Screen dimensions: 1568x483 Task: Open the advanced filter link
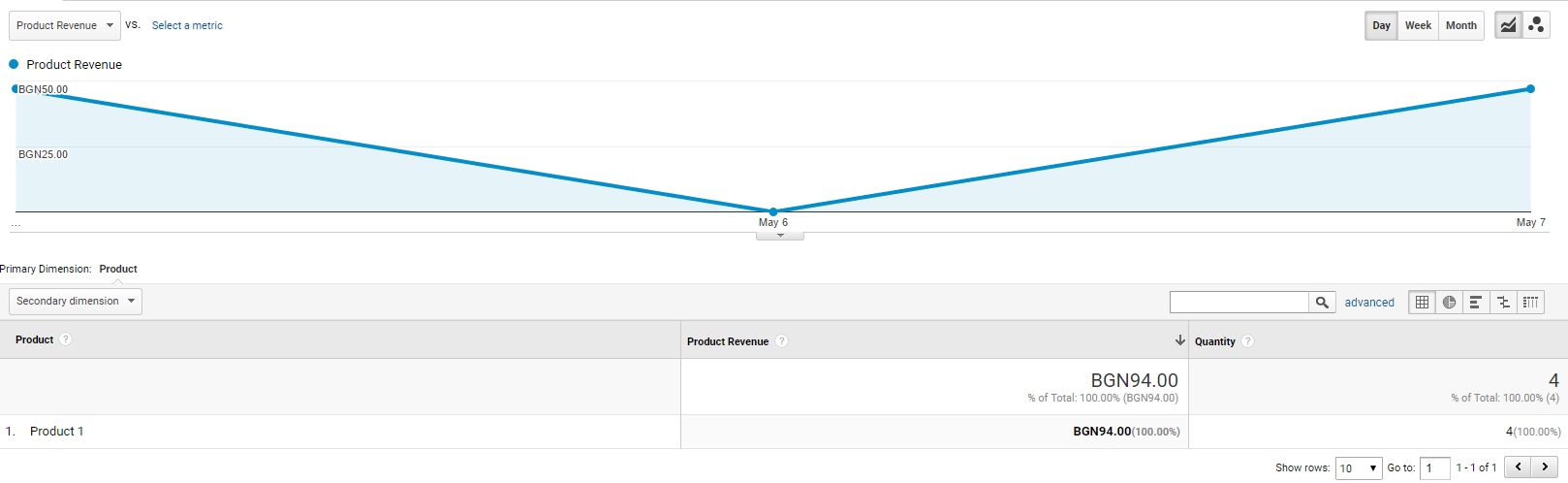click(1368, 303)
